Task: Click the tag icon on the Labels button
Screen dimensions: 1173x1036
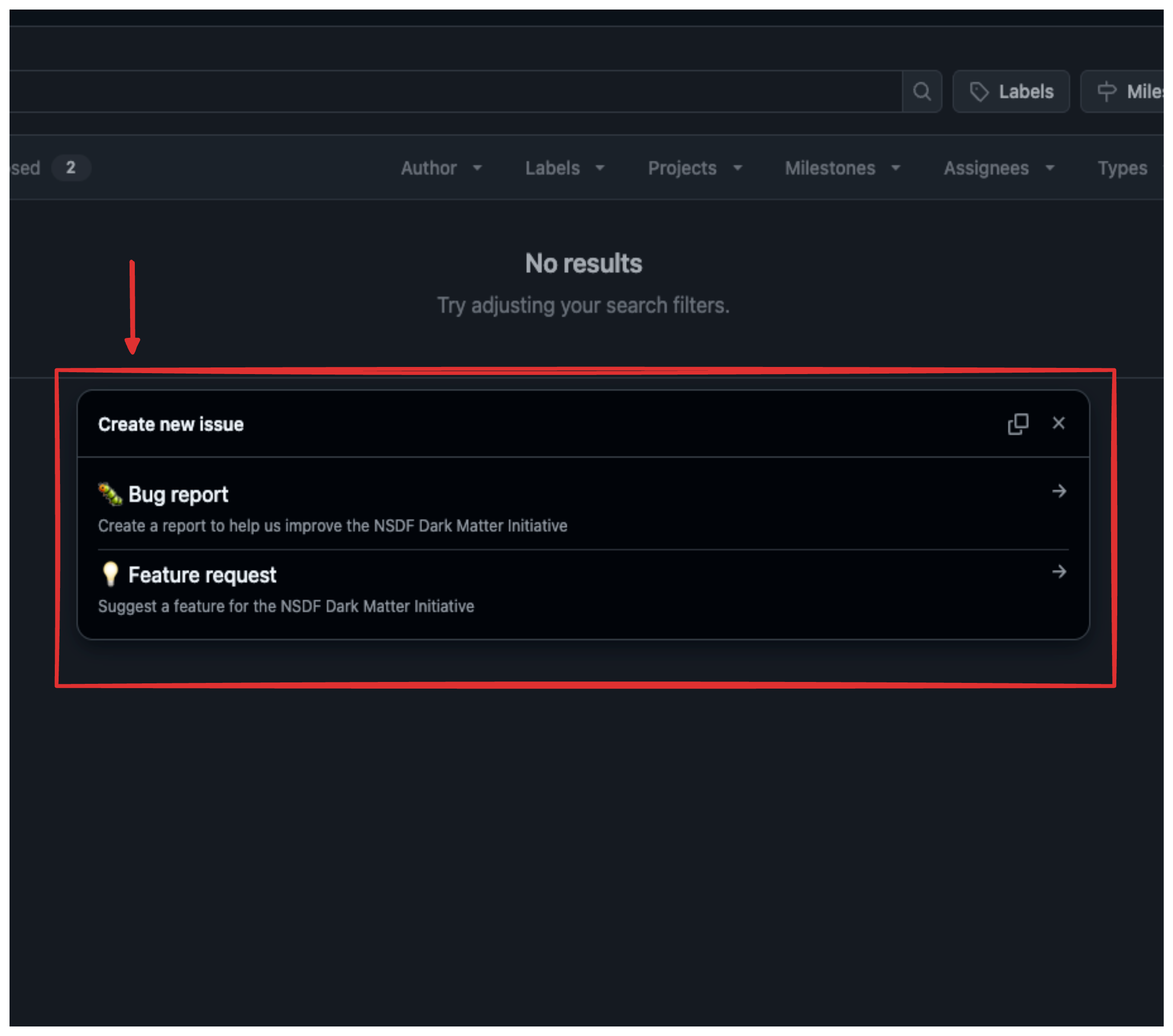Action: tap(981, 91)
